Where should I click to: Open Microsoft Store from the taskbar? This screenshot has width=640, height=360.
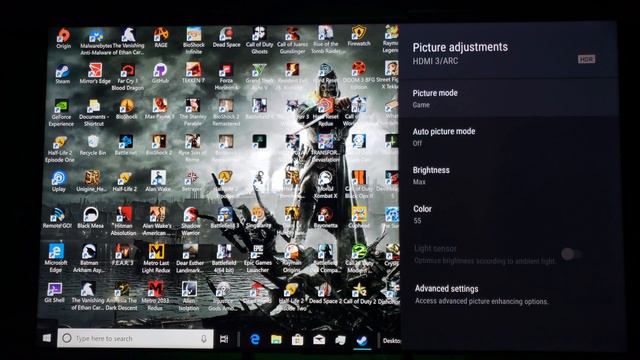coord(298,340)
